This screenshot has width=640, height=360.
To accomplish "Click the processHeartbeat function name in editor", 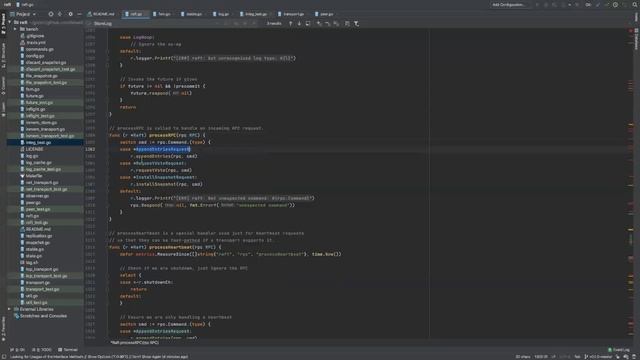I will pyautogui.click(x=170, y=247).
